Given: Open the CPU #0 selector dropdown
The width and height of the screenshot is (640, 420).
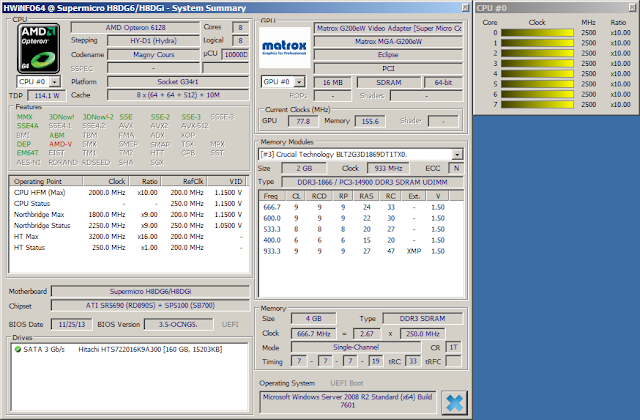Looking at the screenshot, I should tap(54, 82).
